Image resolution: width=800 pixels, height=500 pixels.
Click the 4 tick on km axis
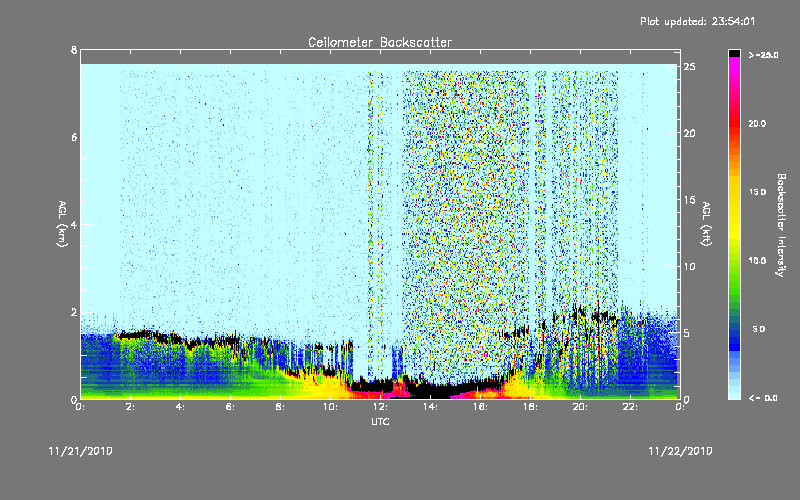pyautogui.click(x=74, y=224)
